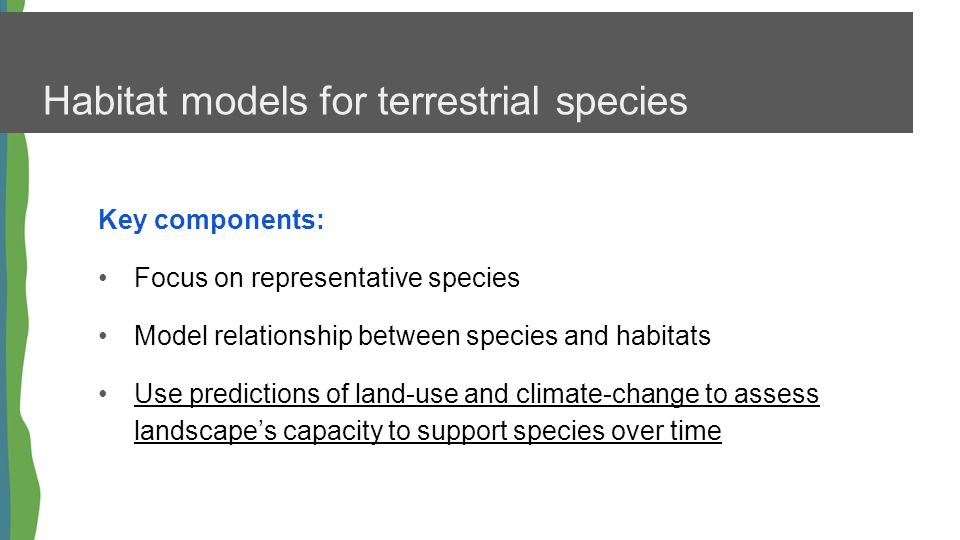The width and height of the screenshot is (960, 540).
Task: Click the word "habitats" ending the second bullet
Action: (663, 336)
